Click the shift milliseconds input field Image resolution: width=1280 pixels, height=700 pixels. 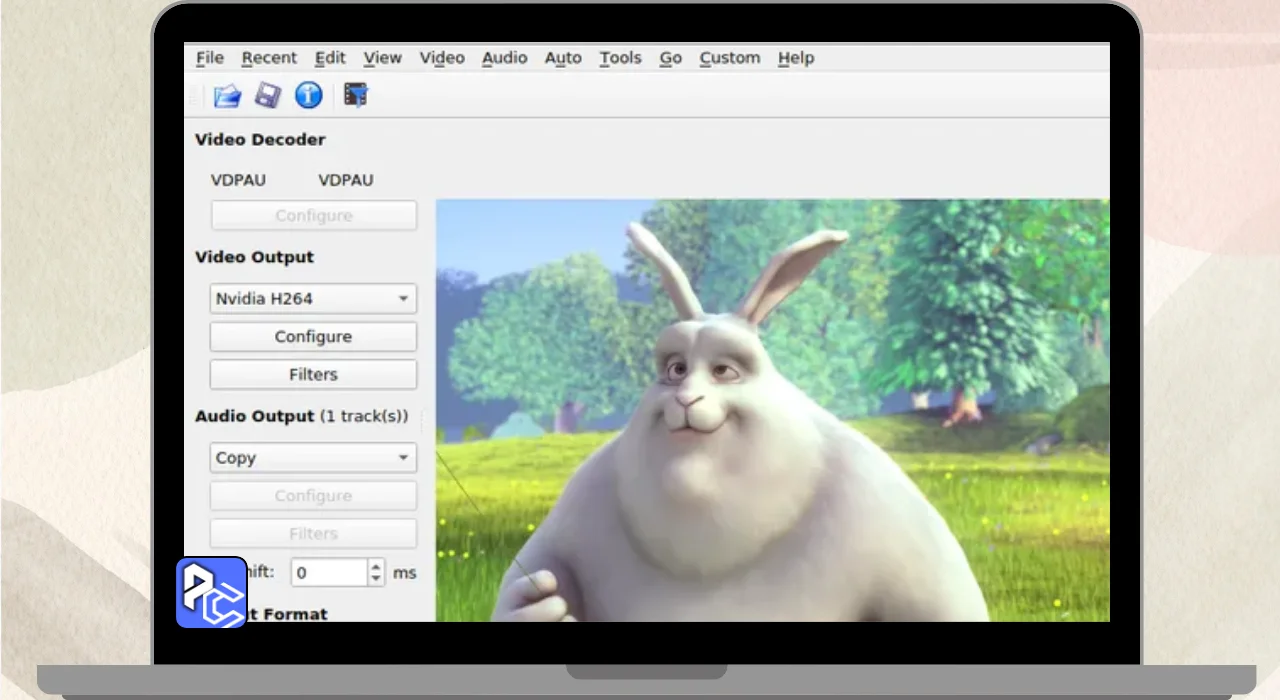pos(329,573)
